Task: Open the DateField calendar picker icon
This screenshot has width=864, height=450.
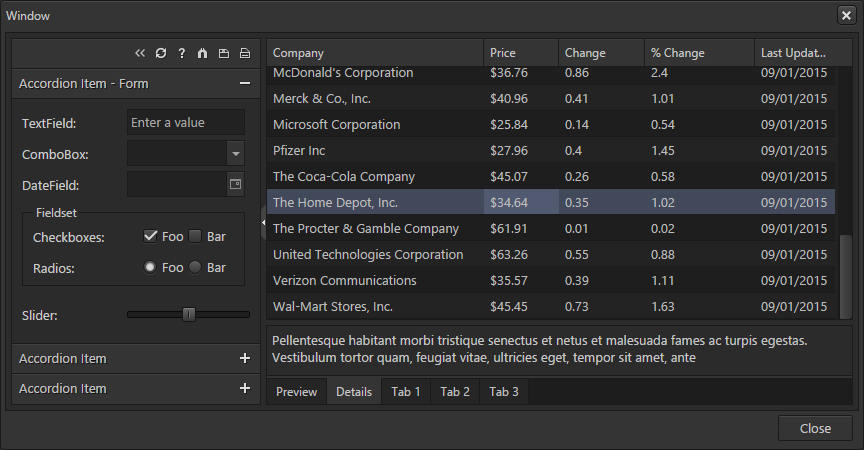Action: (x=235, y=184)
